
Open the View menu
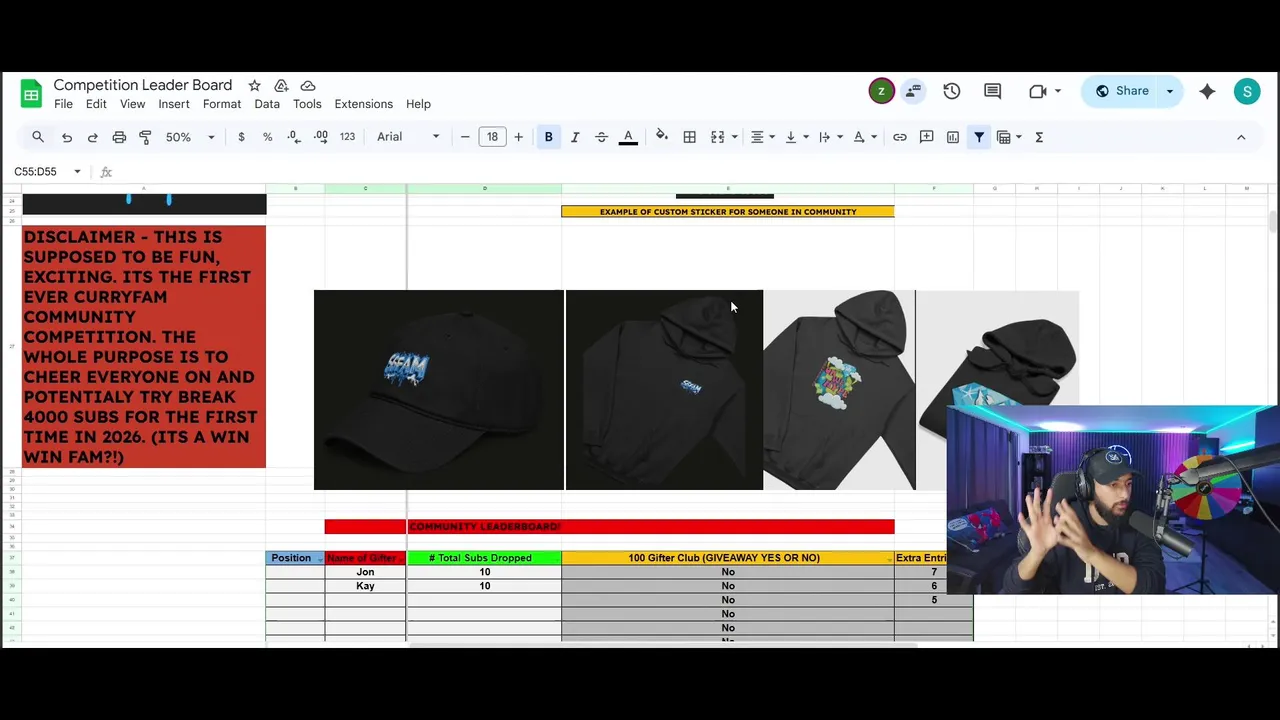[132, 104]
